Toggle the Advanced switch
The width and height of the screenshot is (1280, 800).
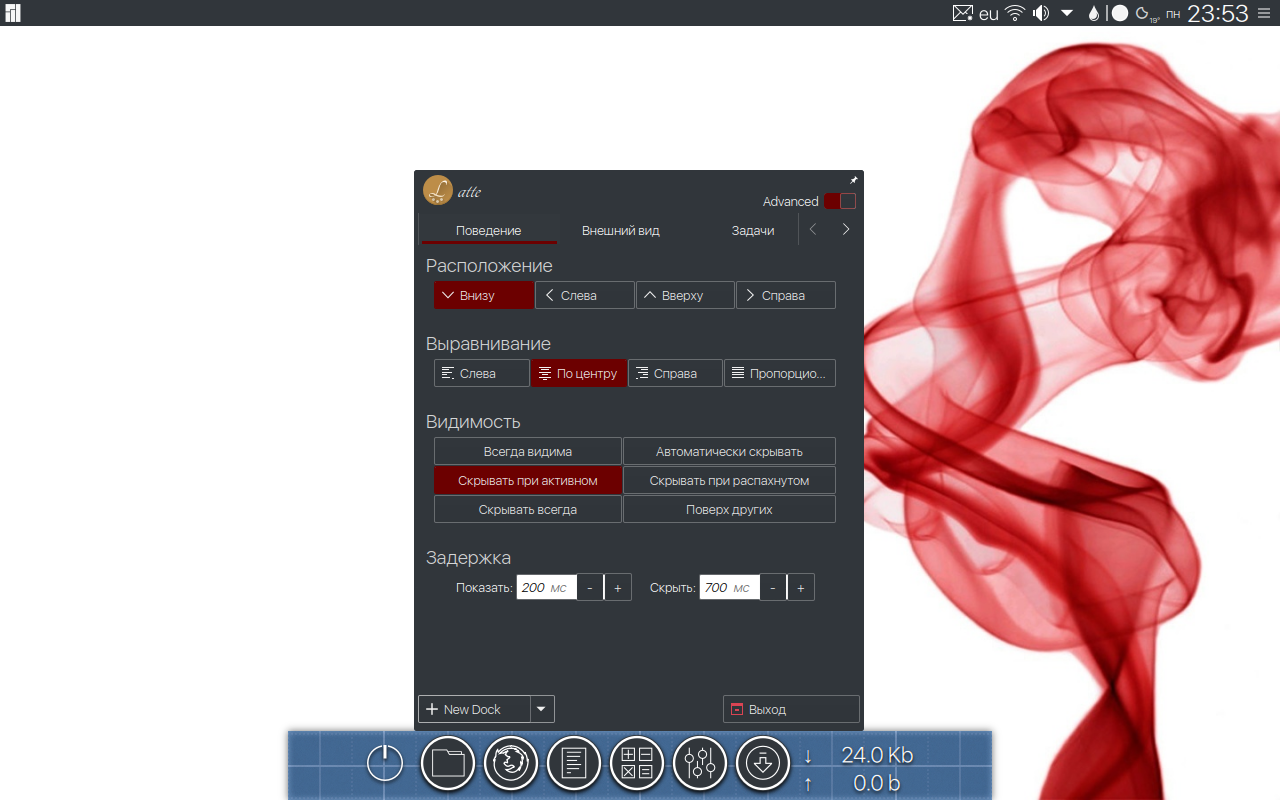tap(839, 201)
